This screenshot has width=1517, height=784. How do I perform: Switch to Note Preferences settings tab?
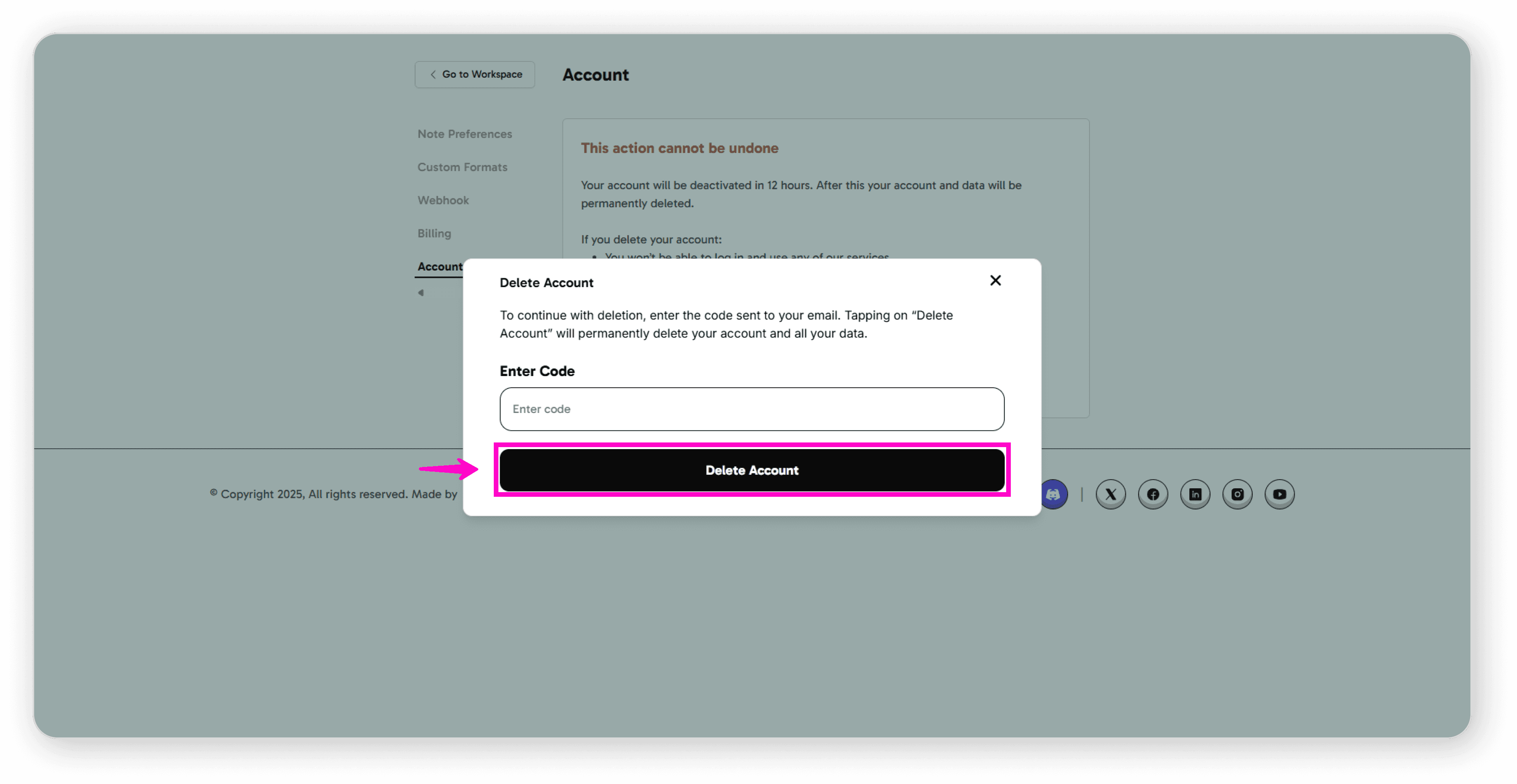click(x=465, y=134)
